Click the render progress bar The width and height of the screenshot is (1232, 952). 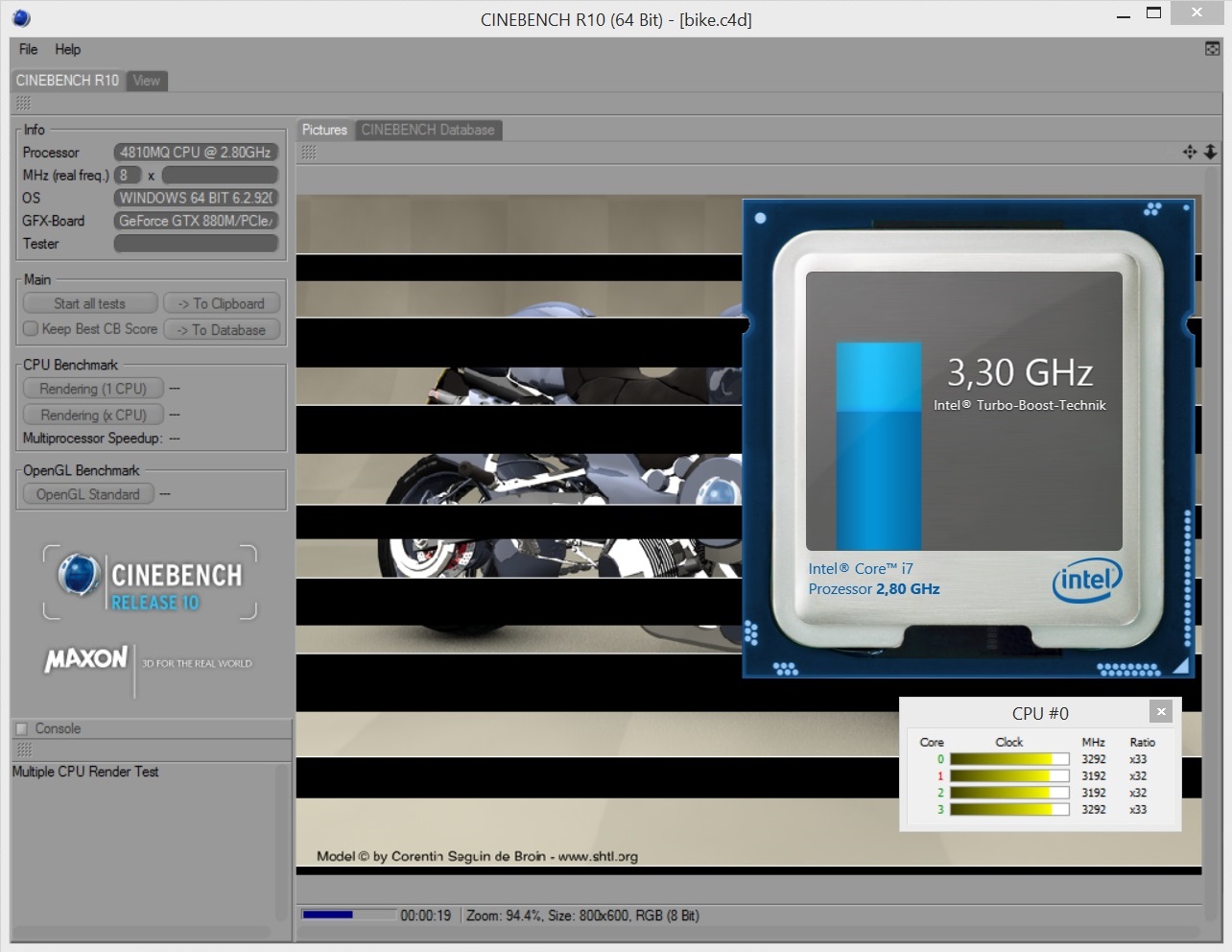(348, 915)
